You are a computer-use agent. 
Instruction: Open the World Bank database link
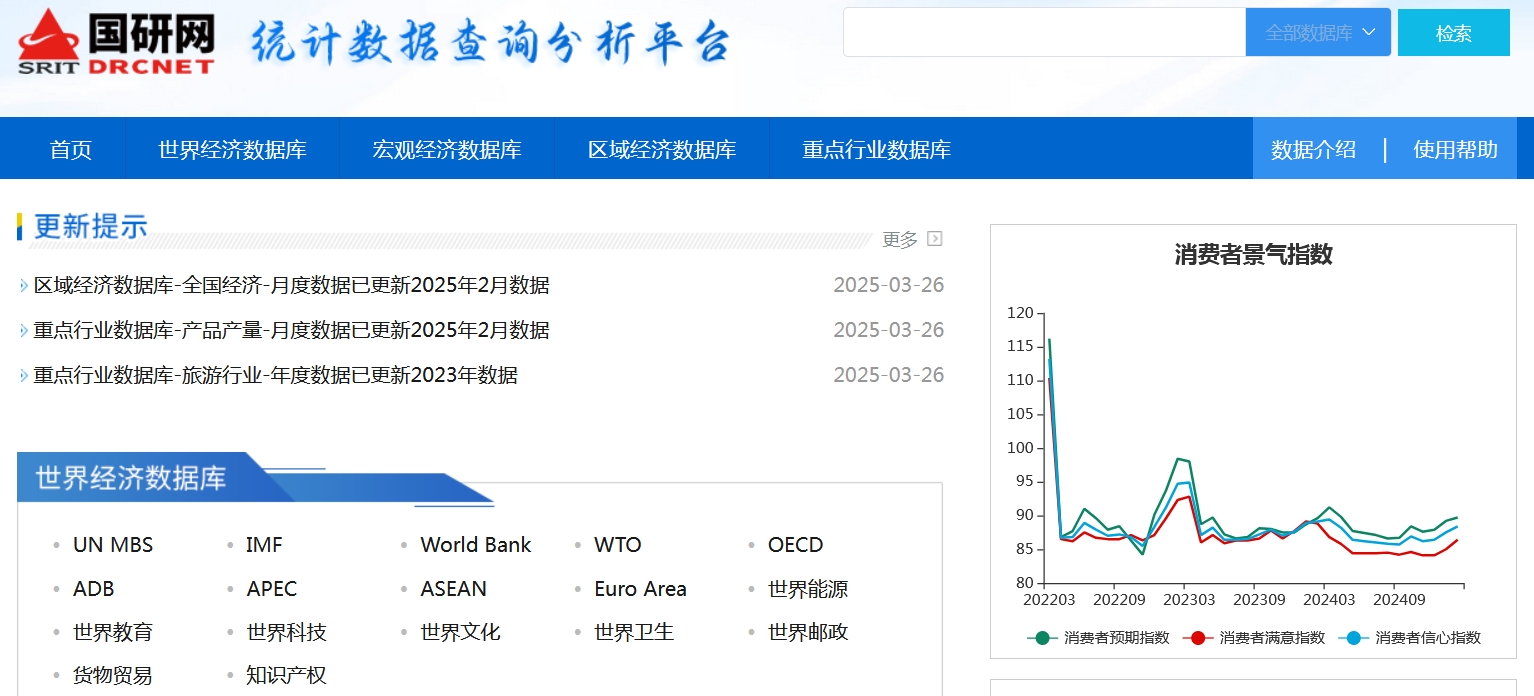click(x=475, y=545)
